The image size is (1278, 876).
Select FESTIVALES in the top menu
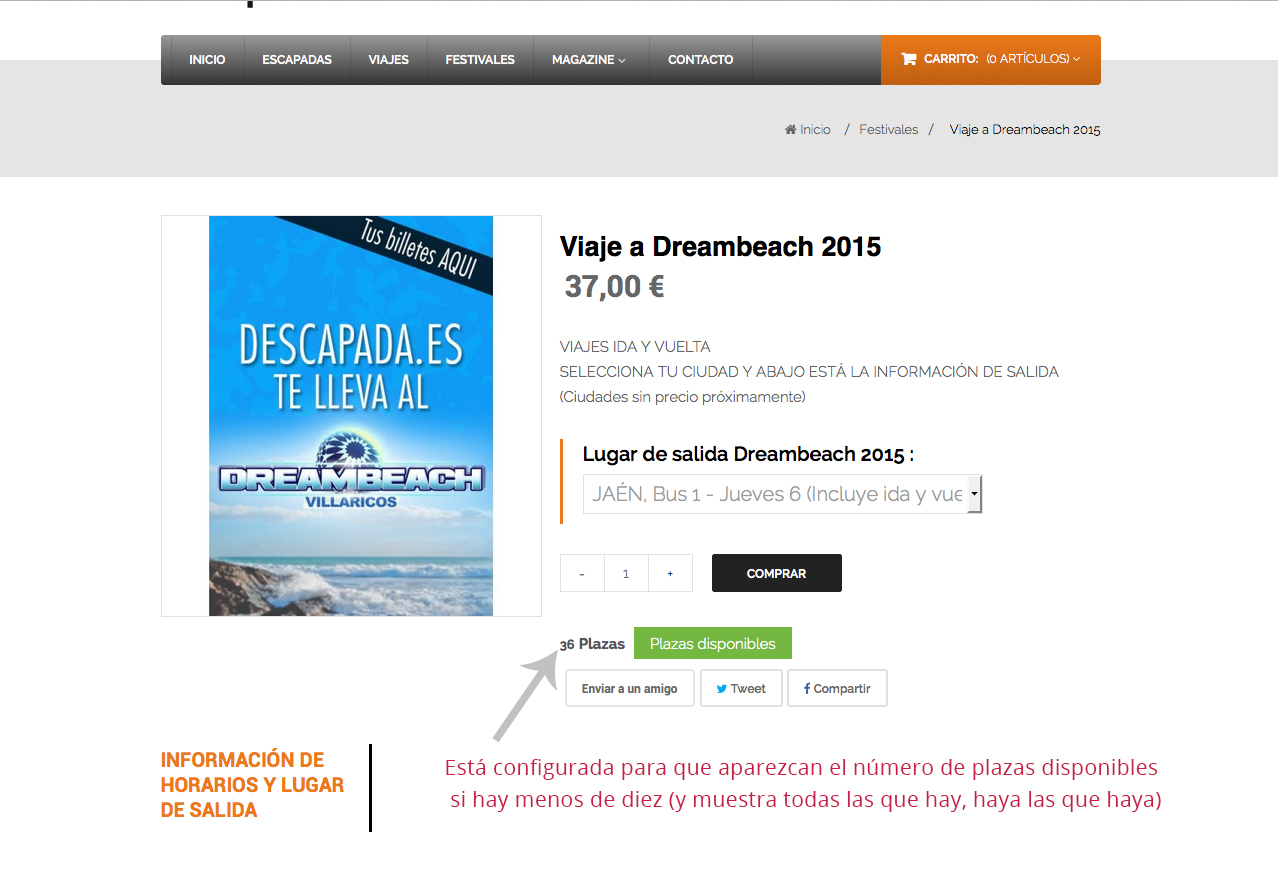[x=480, y=60]
